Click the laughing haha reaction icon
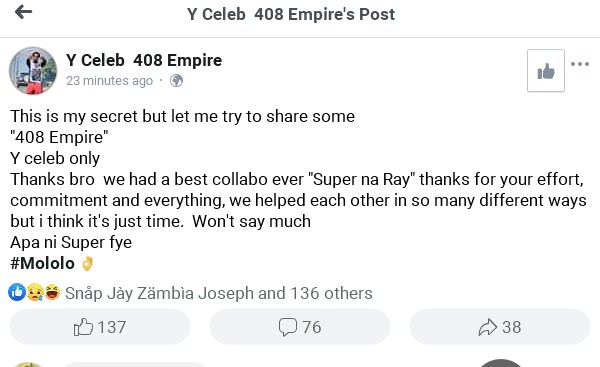 point(52,293)
